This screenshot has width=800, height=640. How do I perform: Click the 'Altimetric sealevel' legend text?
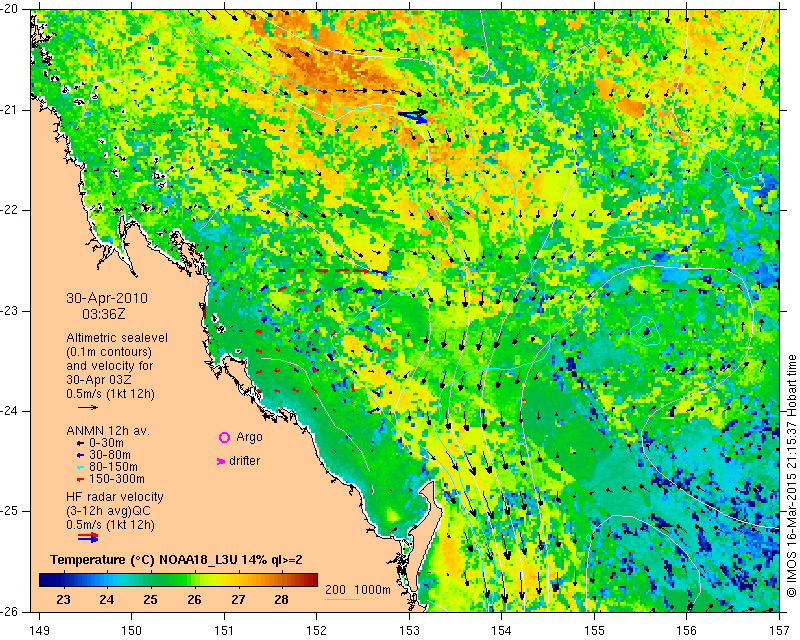(x=117, y=338)
